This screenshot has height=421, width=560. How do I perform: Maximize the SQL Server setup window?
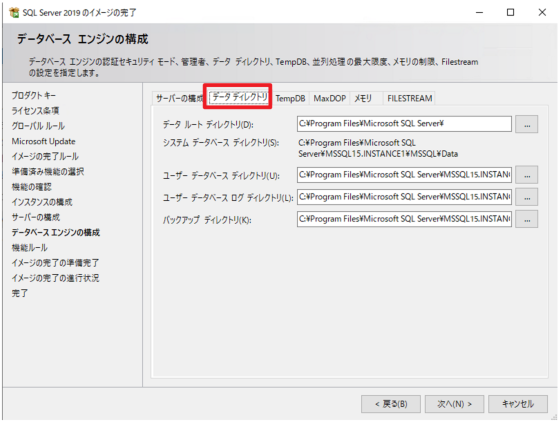tap(511, 12)
